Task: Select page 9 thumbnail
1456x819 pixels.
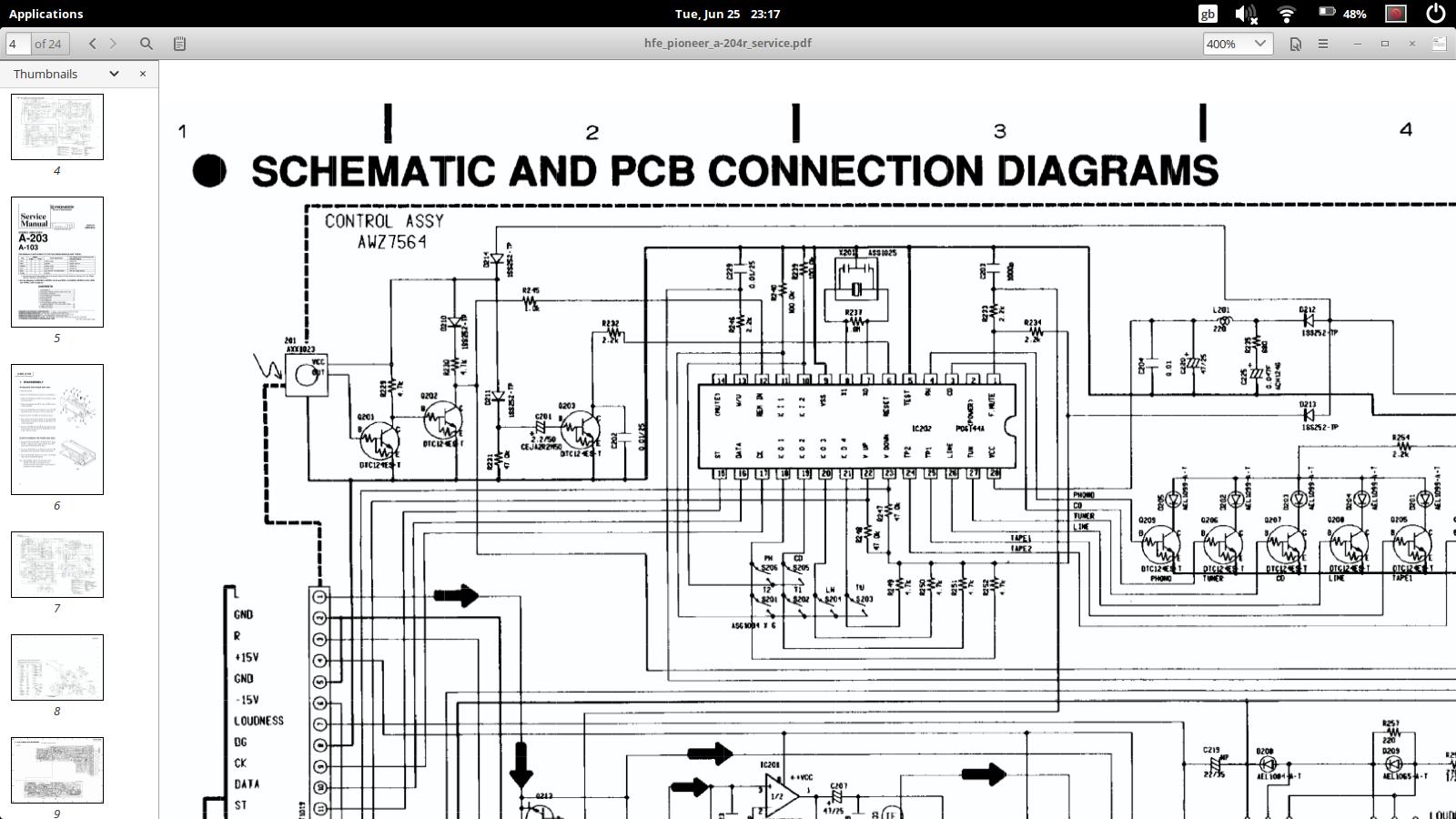Action: 57,770
